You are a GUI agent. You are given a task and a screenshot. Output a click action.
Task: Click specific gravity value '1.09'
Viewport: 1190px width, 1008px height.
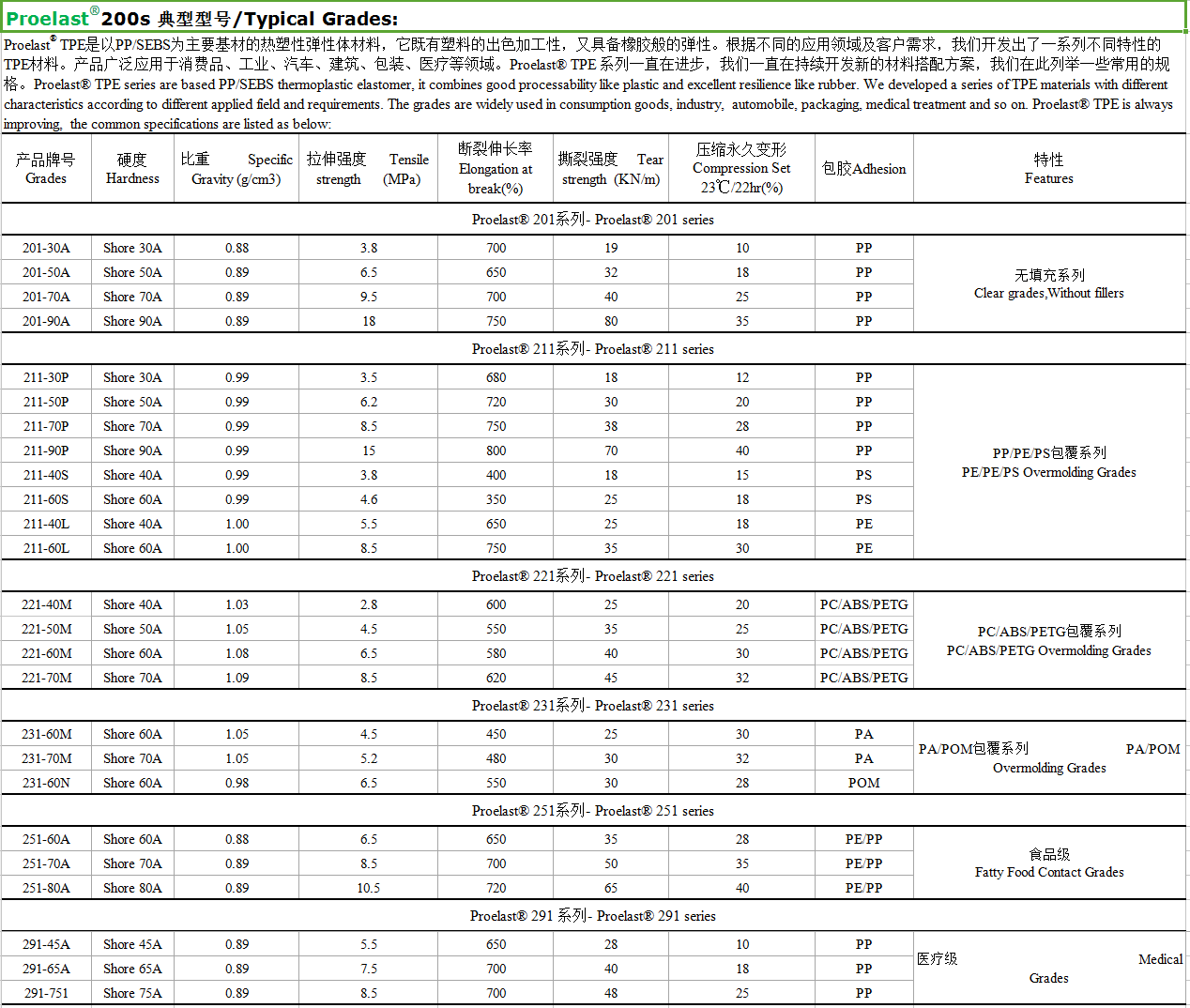[236, 678]
